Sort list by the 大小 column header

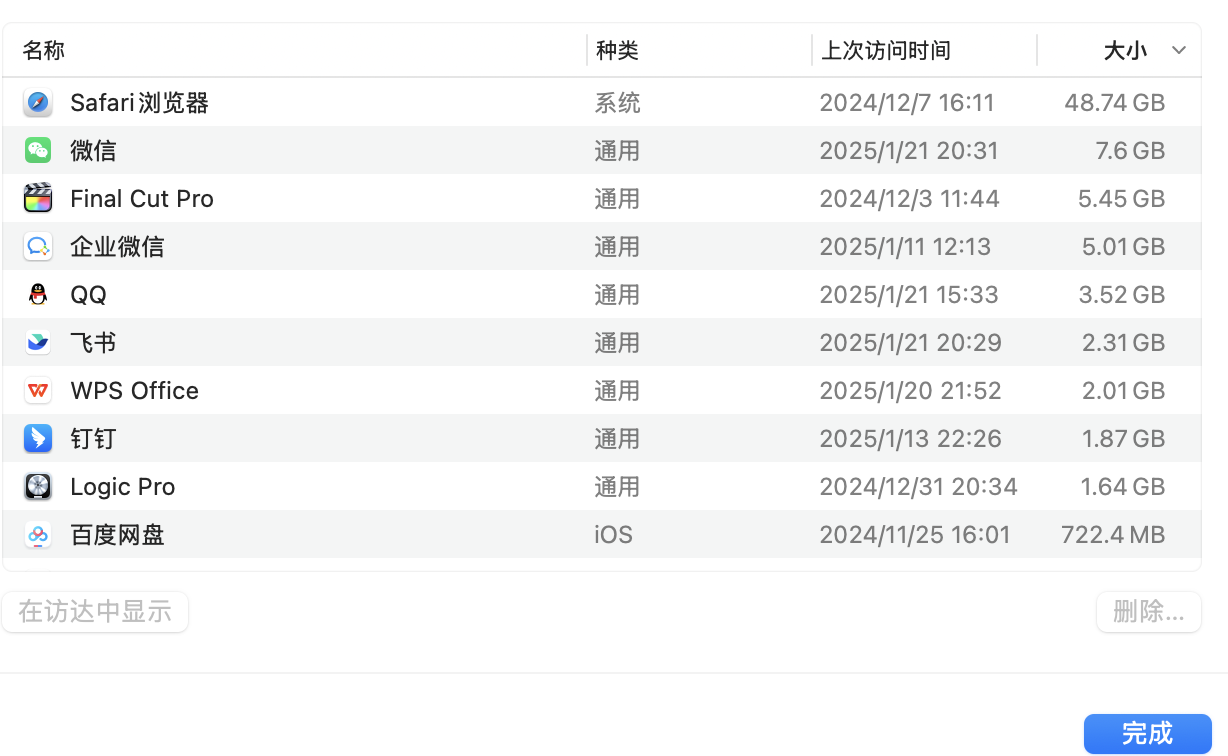tap(1125, 51)
